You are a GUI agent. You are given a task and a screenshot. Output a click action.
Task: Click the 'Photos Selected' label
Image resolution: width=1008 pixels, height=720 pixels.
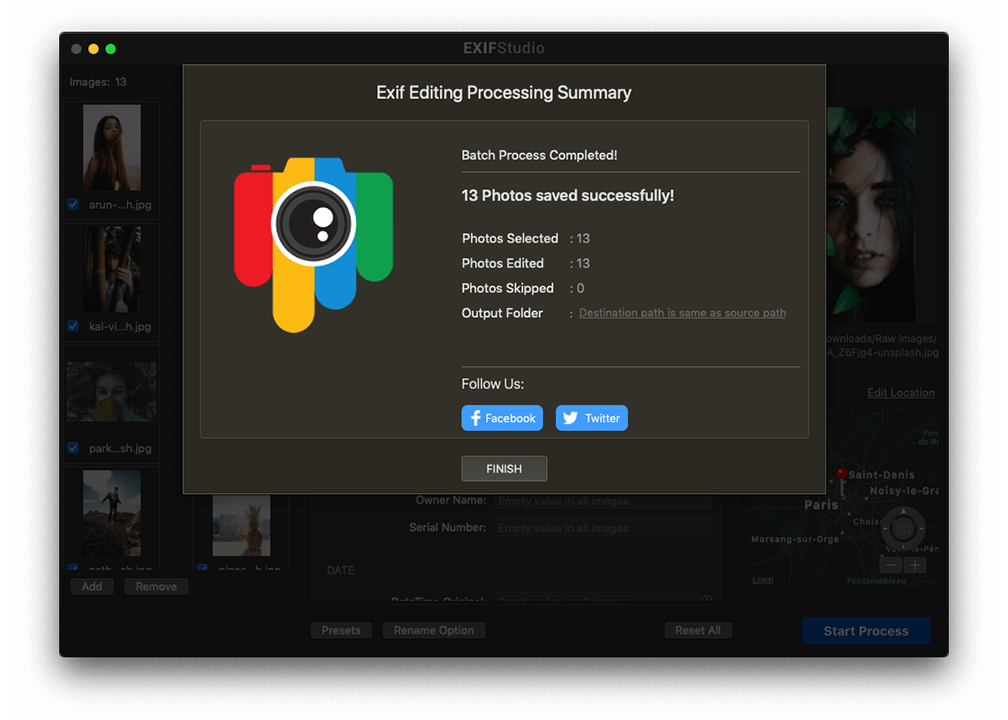click(x=510, y=238)
